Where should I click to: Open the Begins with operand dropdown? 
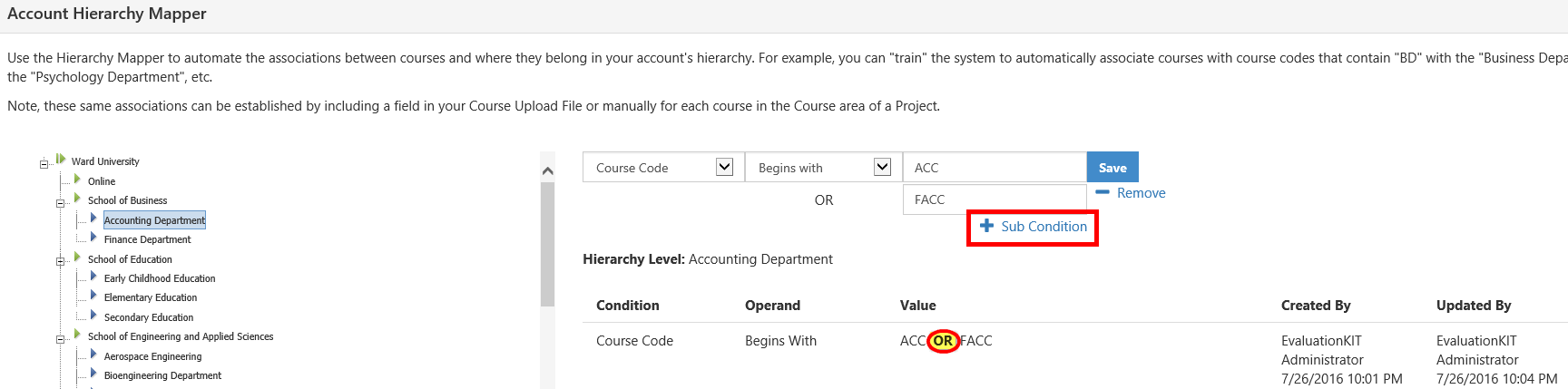(824, 167)
